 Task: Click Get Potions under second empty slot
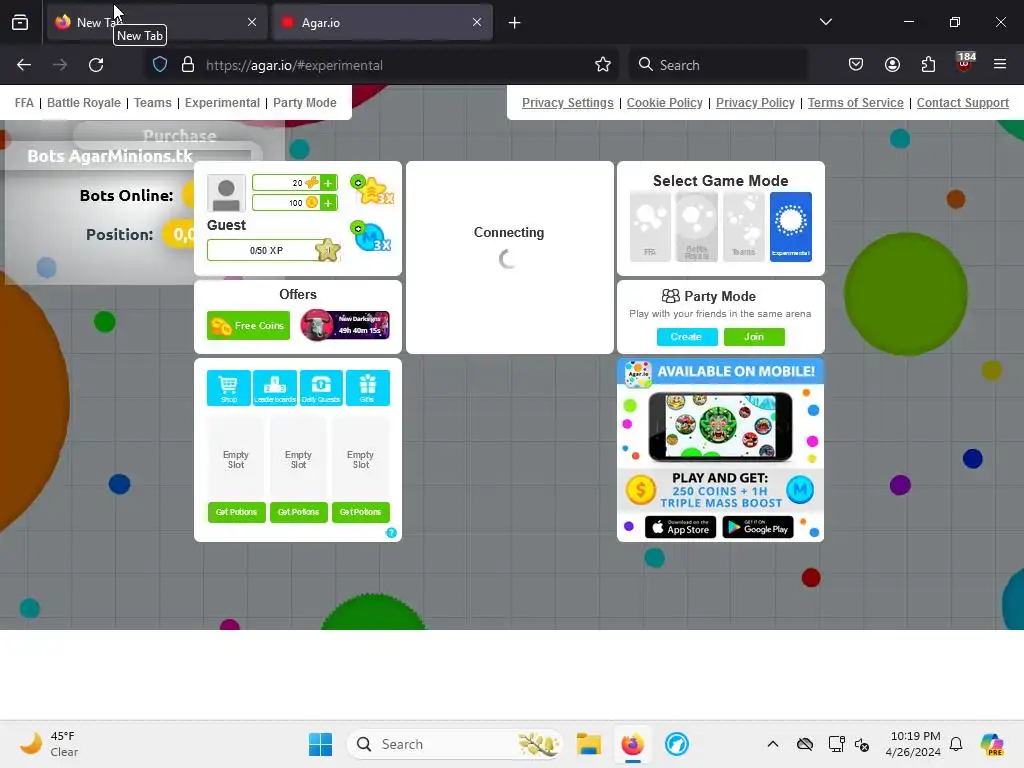coord(298,512)
